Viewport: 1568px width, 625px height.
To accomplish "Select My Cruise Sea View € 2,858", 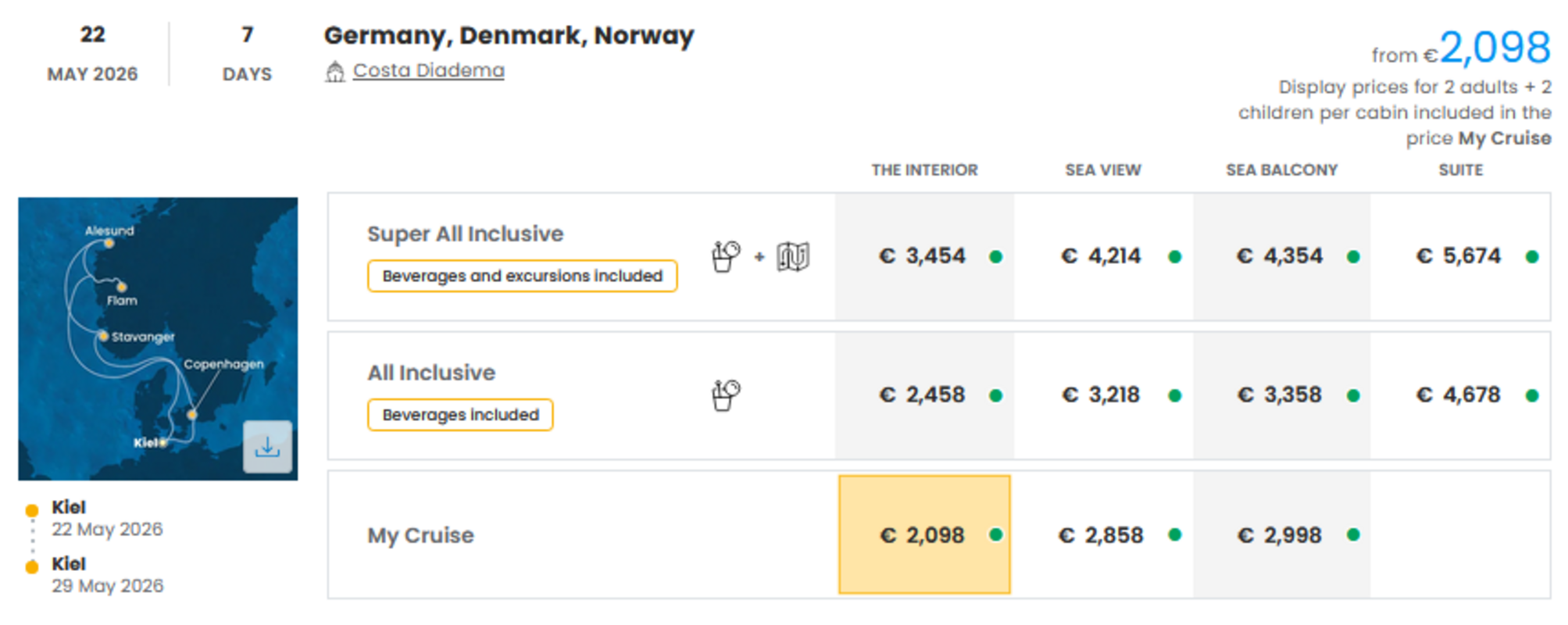I will coord(1102,535).
